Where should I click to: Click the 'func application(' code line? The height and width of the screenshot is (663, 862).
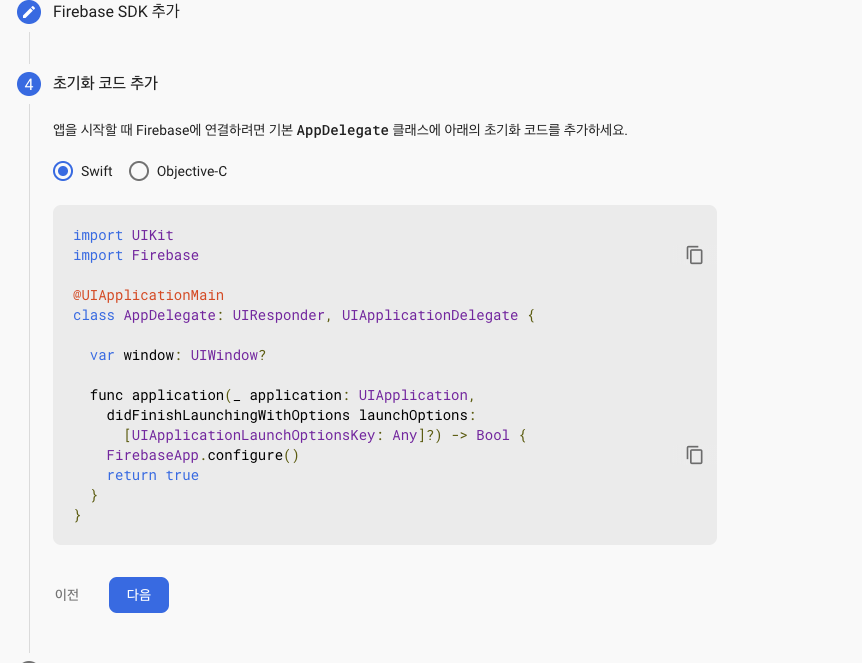(x=283, y=395)
